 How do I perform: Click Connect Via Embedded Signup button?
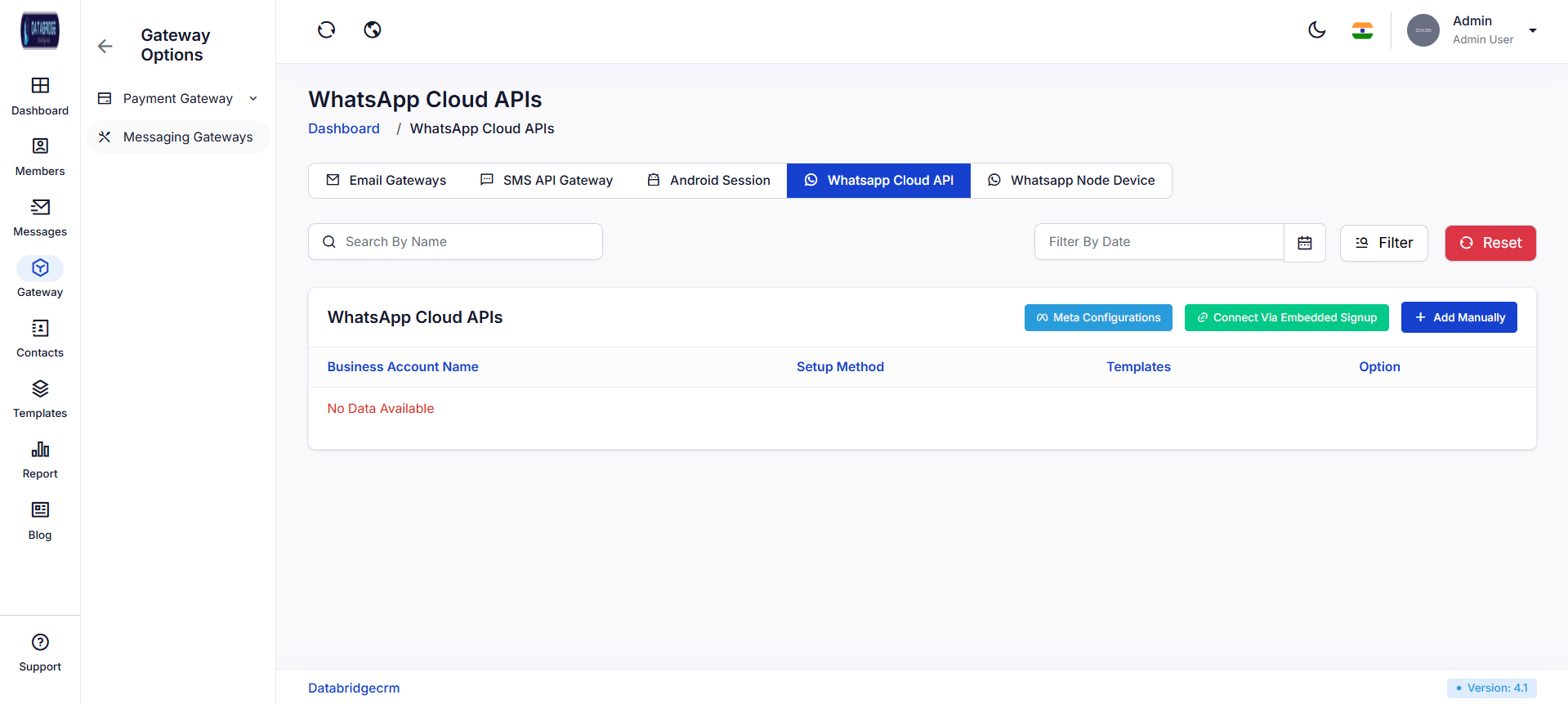[x=1286, y=317]
